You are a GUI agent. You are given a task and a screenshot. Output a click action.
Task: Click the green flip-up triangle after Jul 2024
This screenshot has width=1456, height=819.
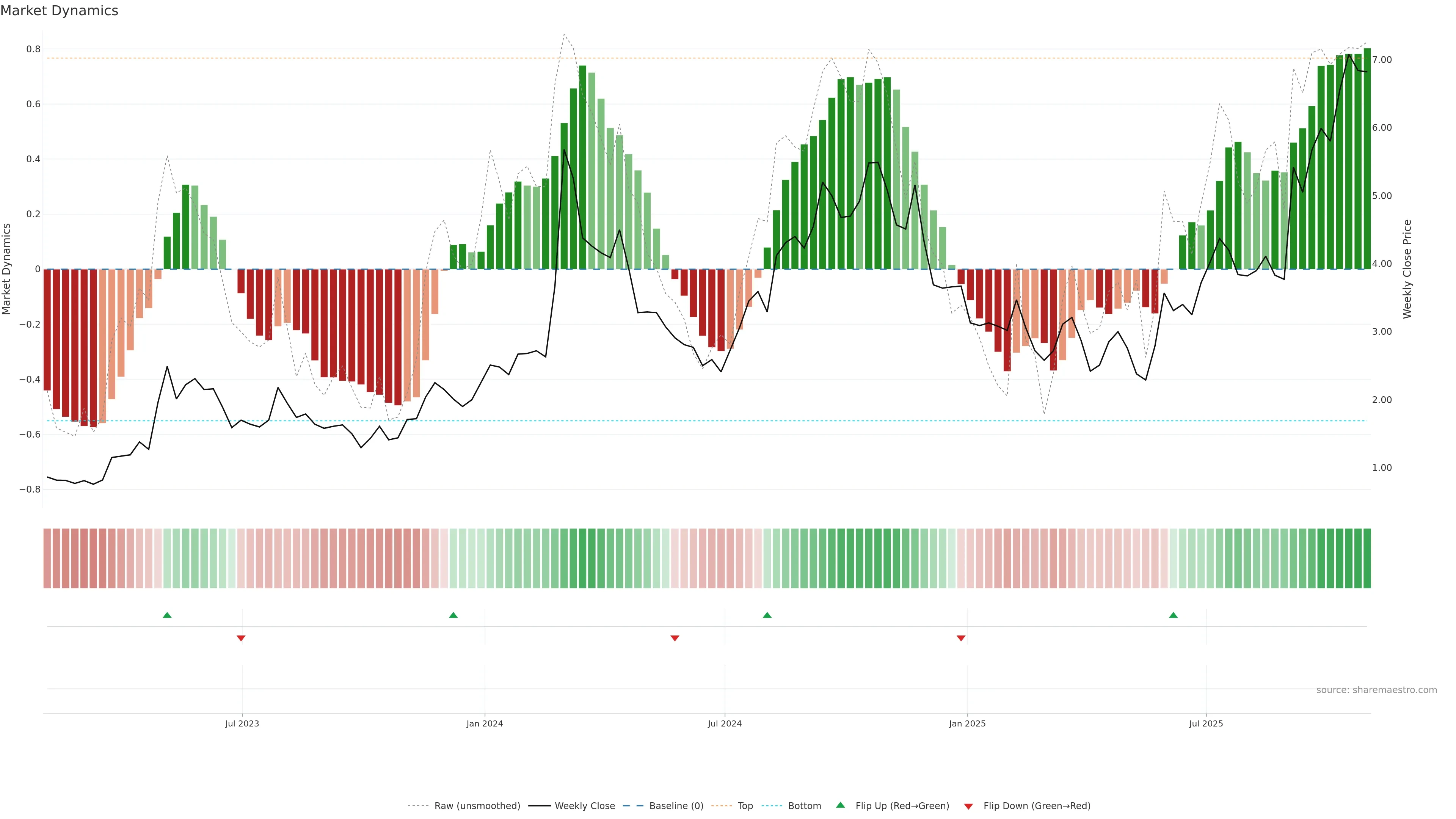coord(767,615)
